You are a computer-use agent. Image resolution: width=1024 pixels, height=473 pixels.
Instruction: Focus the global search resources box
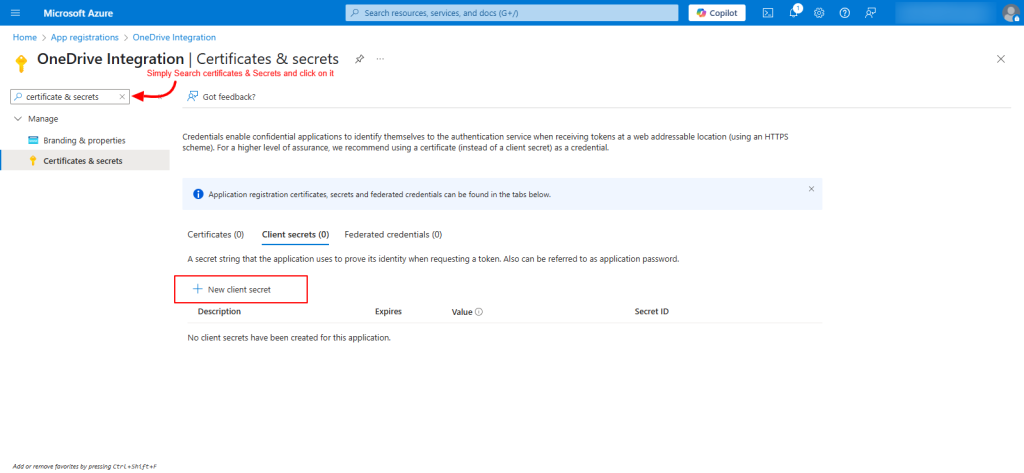[x=513, y=13]
